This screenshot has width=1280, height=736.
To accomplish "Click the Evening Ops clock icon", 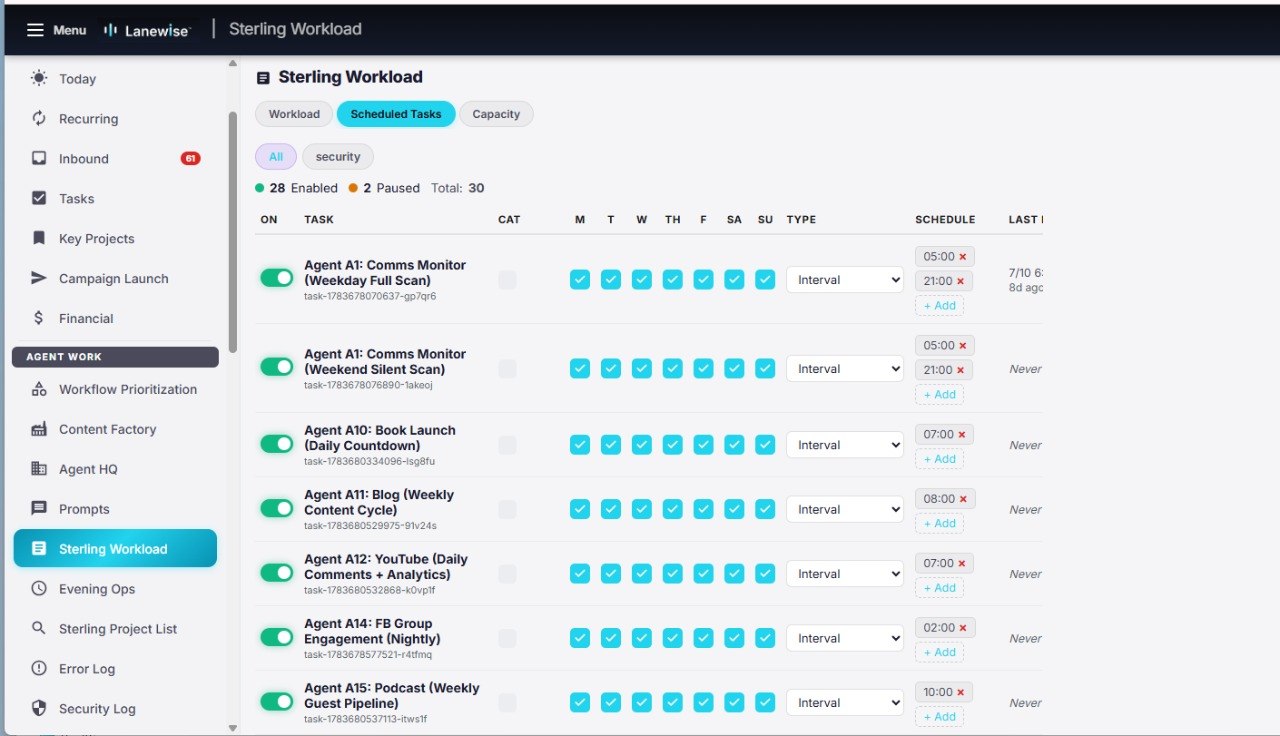I will point(39,589).
